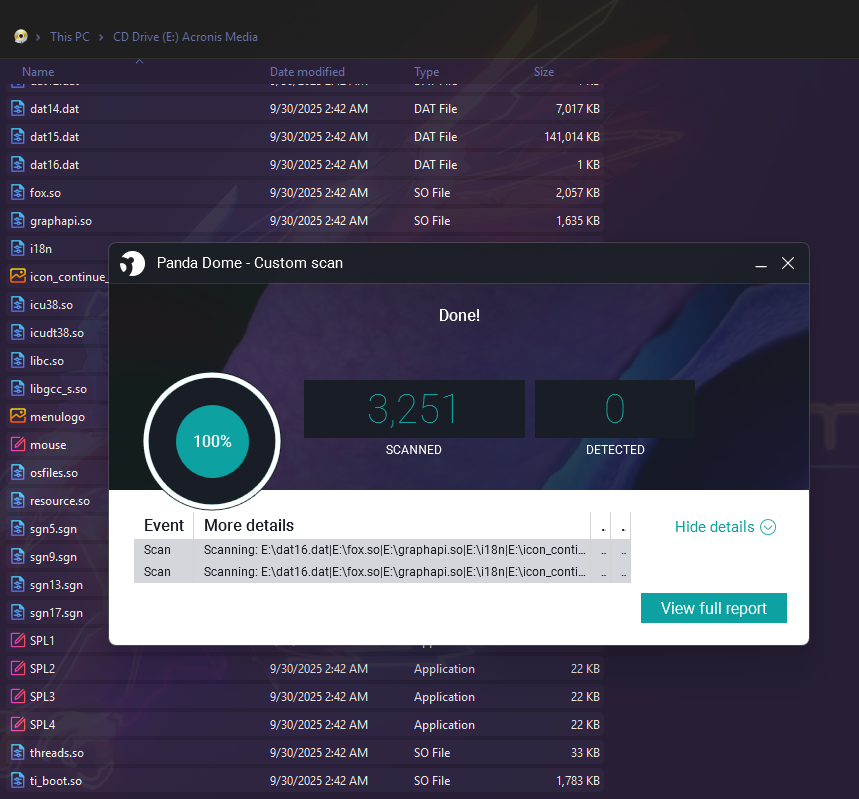This screenshot has height=799, width=859.
Task: Click the sgn9.sgn file icon
Action: 18,556
